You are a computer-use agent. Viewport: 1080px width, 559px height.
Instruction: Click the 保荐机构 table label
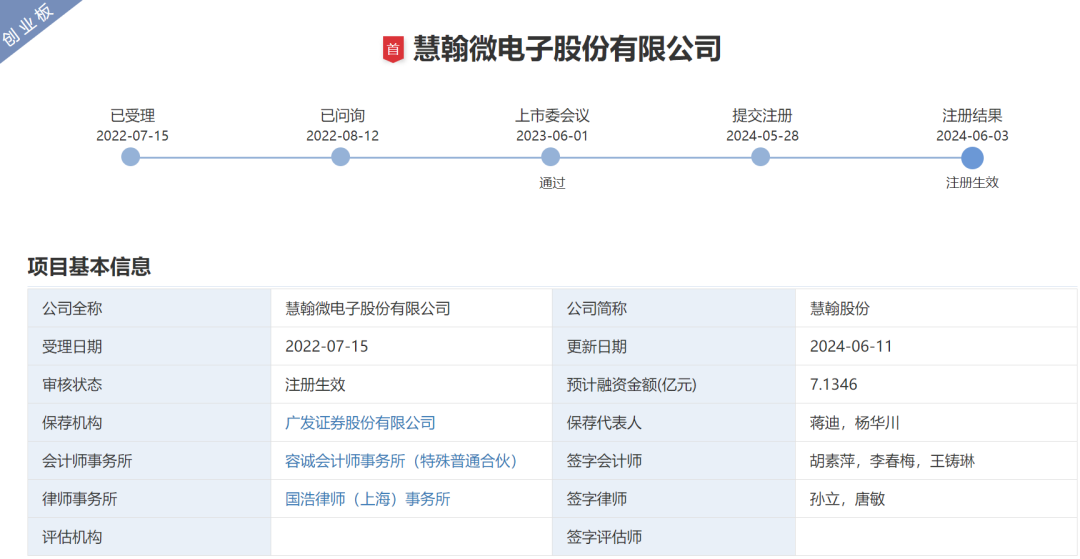click(x=72, y=423)
